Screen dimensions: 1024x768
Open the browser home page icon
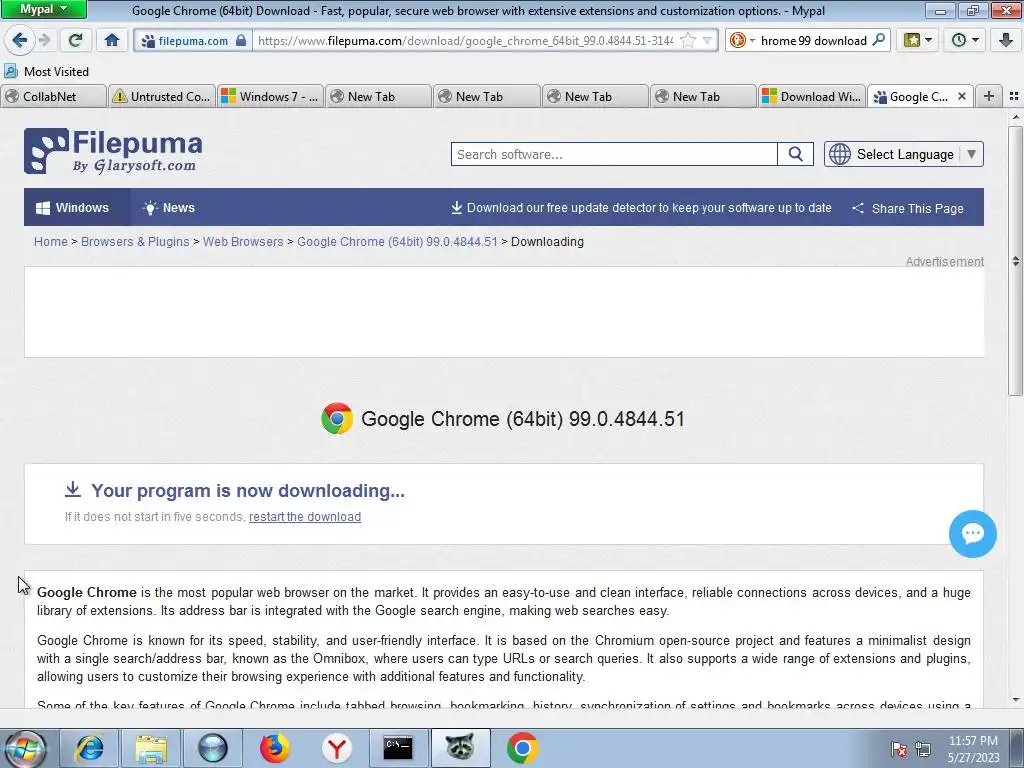[112, 40]
